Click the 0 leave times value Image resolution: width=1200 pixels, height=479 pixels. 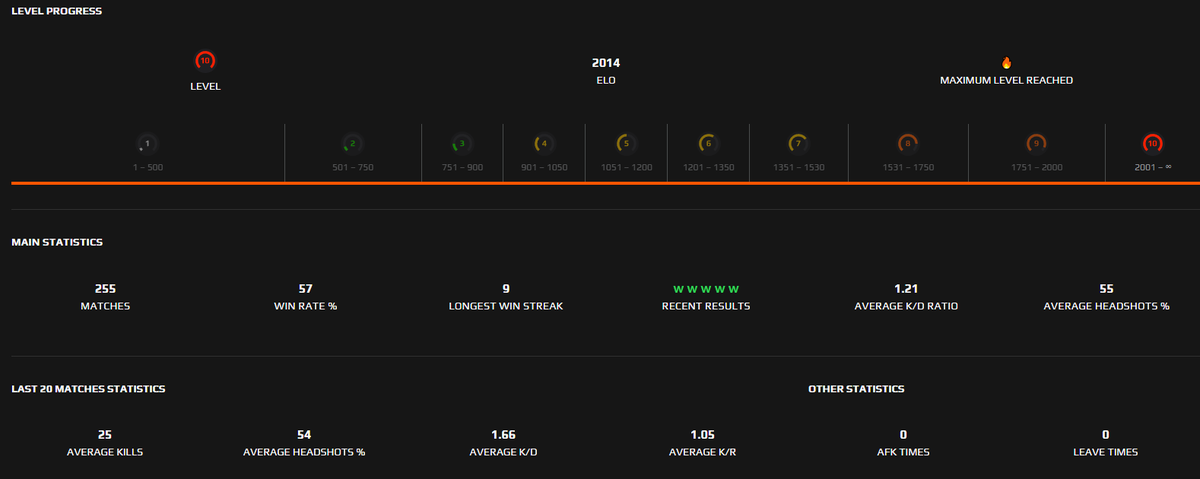1106,434
